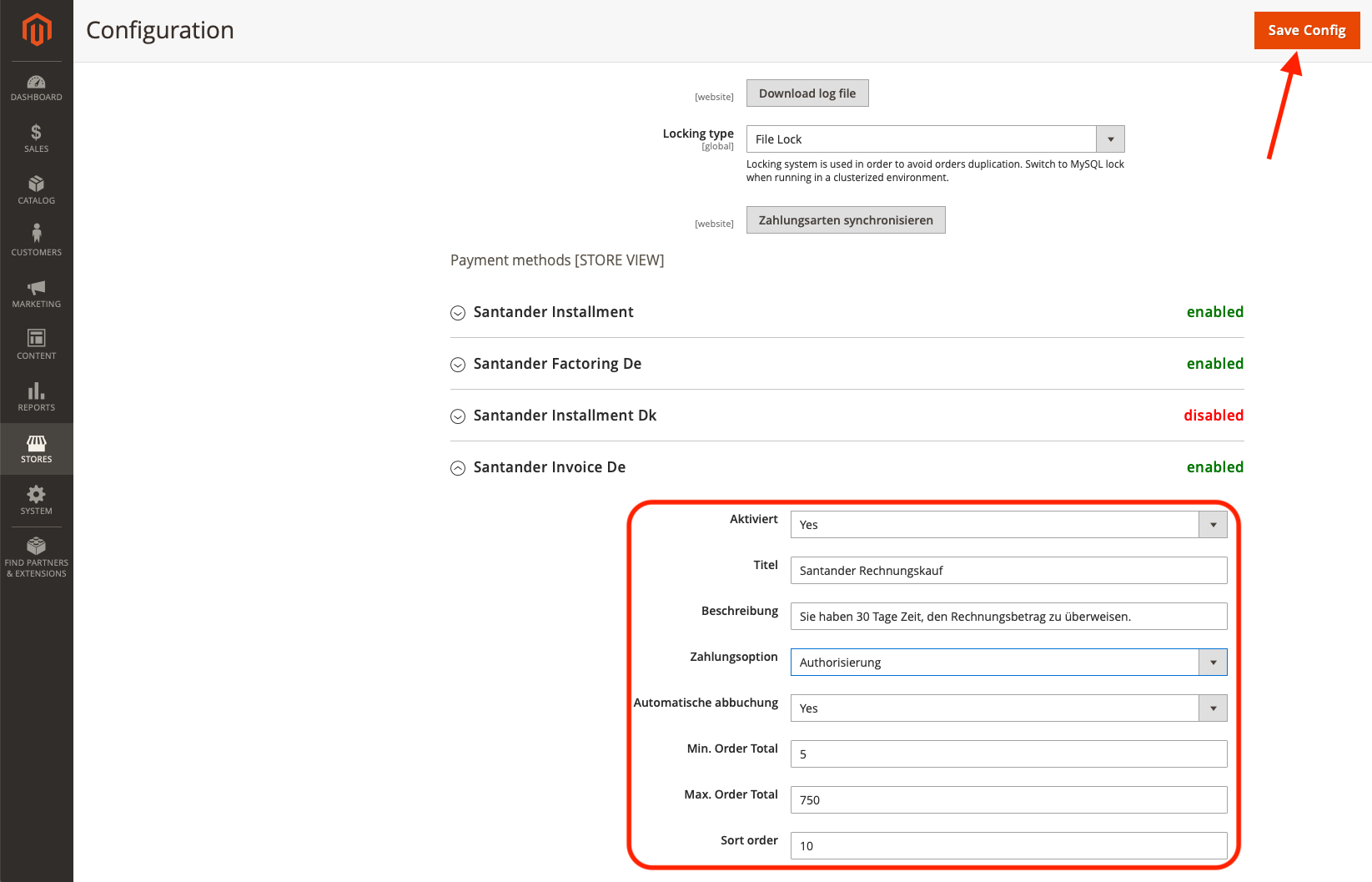Expand Santander Installment Dk chevron icon
The width and height of the screenshot is (1372, 882).
[458, 416]
